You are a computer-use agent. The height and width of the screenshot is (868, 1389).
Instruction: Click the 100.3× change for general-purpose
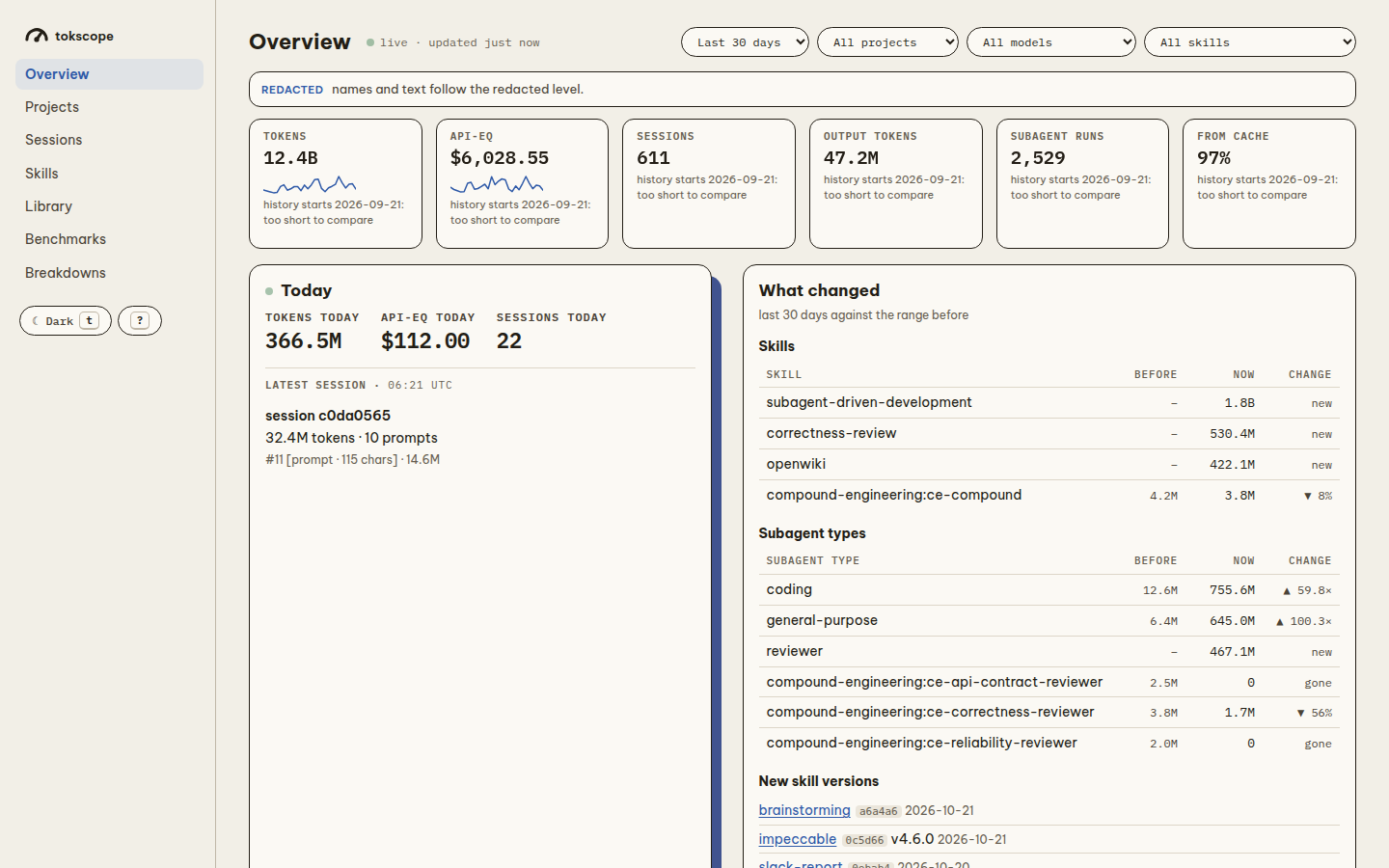pyautogui.click(x=1304, y=621)
